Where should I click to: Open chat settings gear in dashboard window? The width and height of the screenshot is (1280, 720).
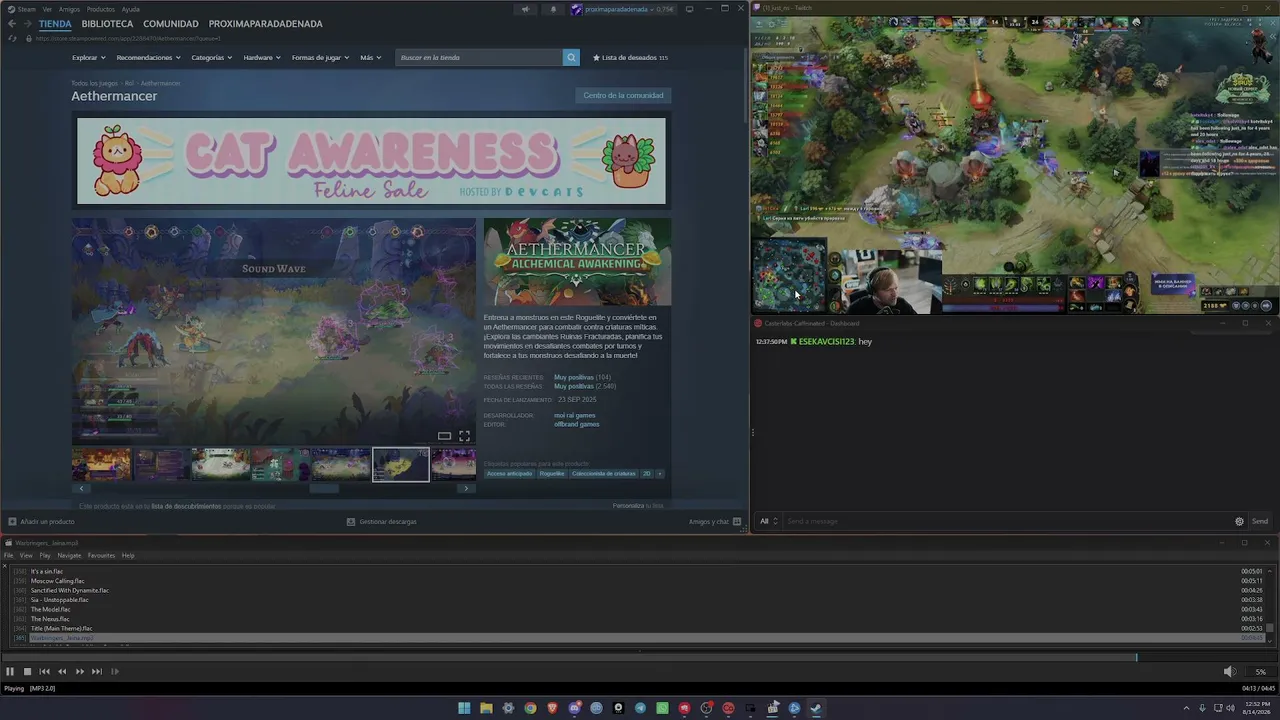click(1239, 521)
